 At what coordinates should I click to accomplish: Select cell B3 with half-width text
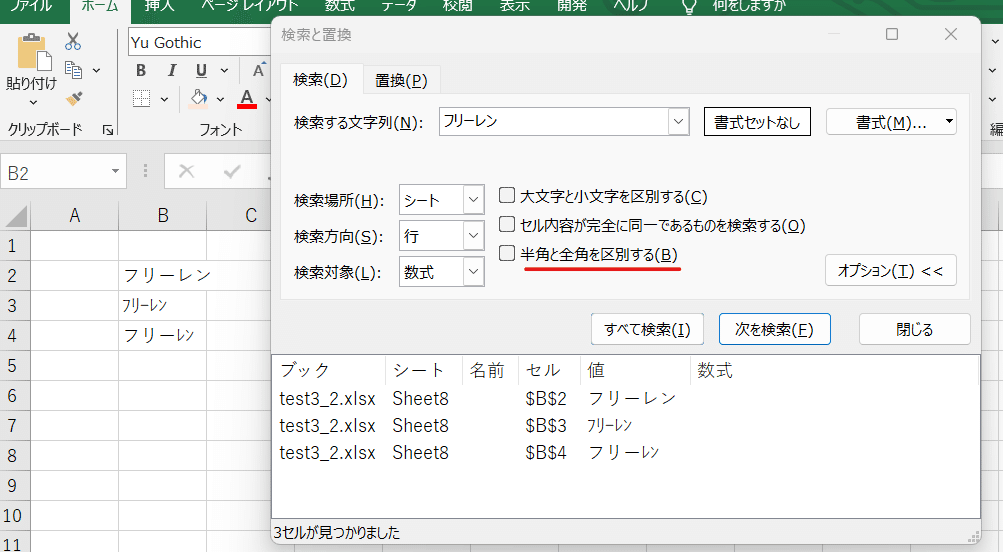[162, 305]
